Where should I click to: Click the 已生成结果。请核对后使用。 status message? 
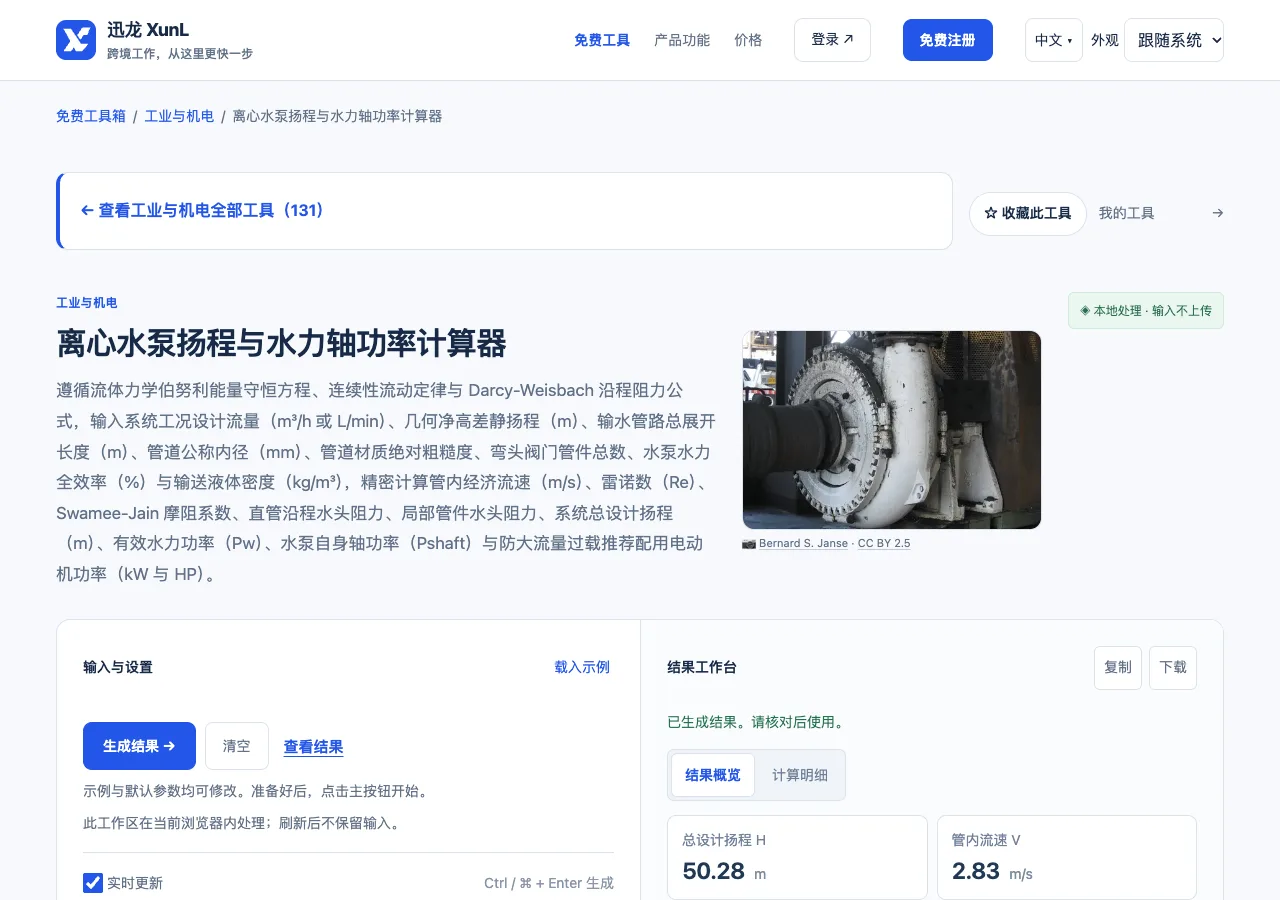(x=755, y=722)
